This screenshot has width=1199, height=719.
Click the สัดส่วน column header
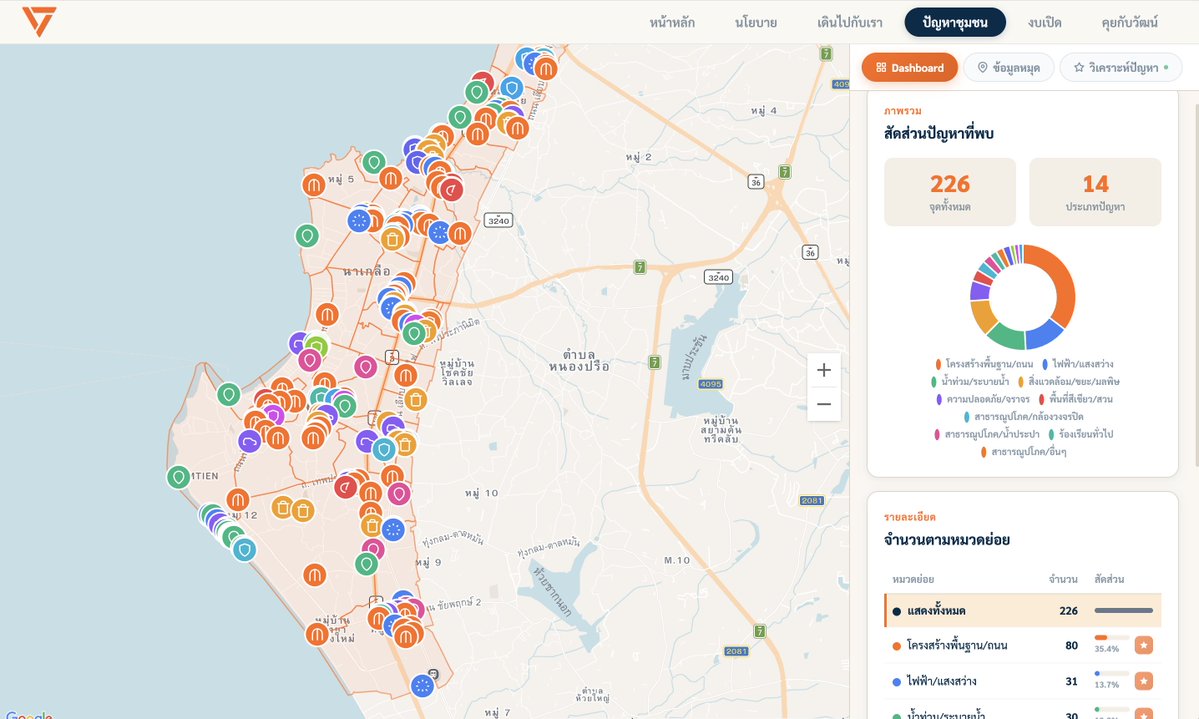1109,579
